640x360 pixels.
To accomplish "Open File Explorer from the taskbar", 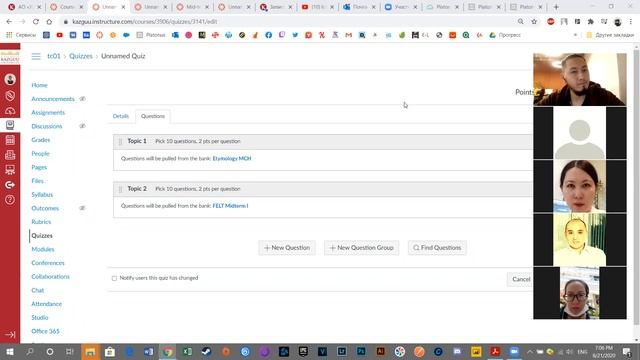I will click(90, 352).
